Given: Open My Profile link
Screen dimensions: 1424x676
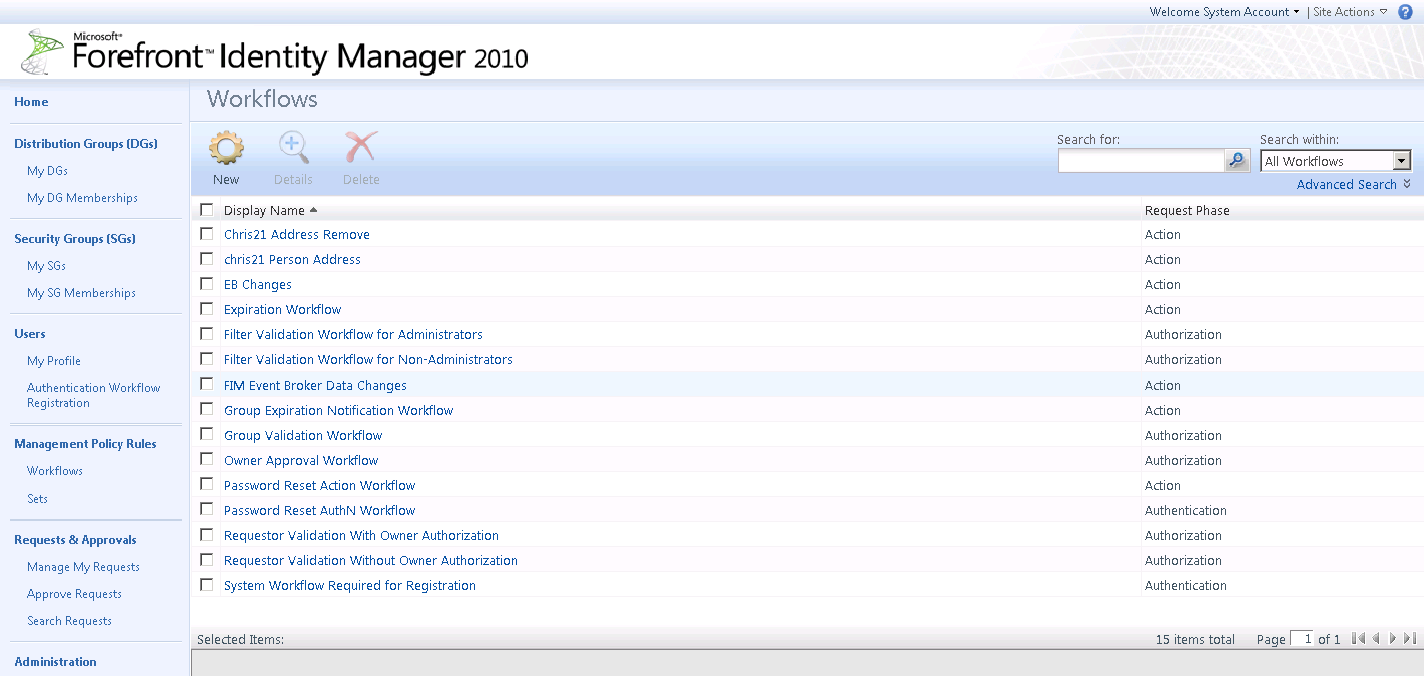Looking at the screenshot, I should pos(54,361).
